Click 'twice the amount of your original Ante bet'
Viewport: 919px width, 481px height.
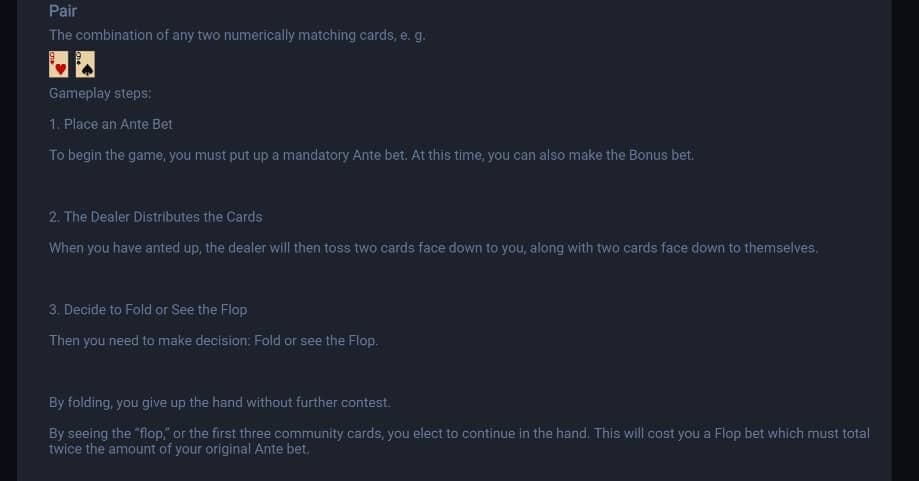click(x=179, y=449)
